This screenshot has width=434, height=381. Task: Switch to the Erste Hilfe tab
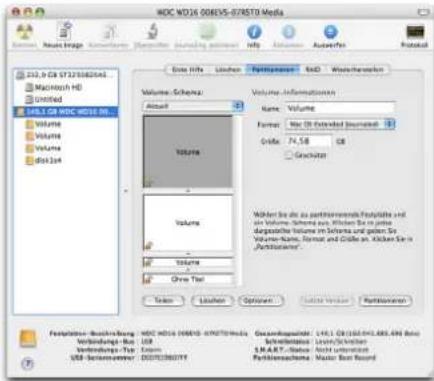point(187,70)
